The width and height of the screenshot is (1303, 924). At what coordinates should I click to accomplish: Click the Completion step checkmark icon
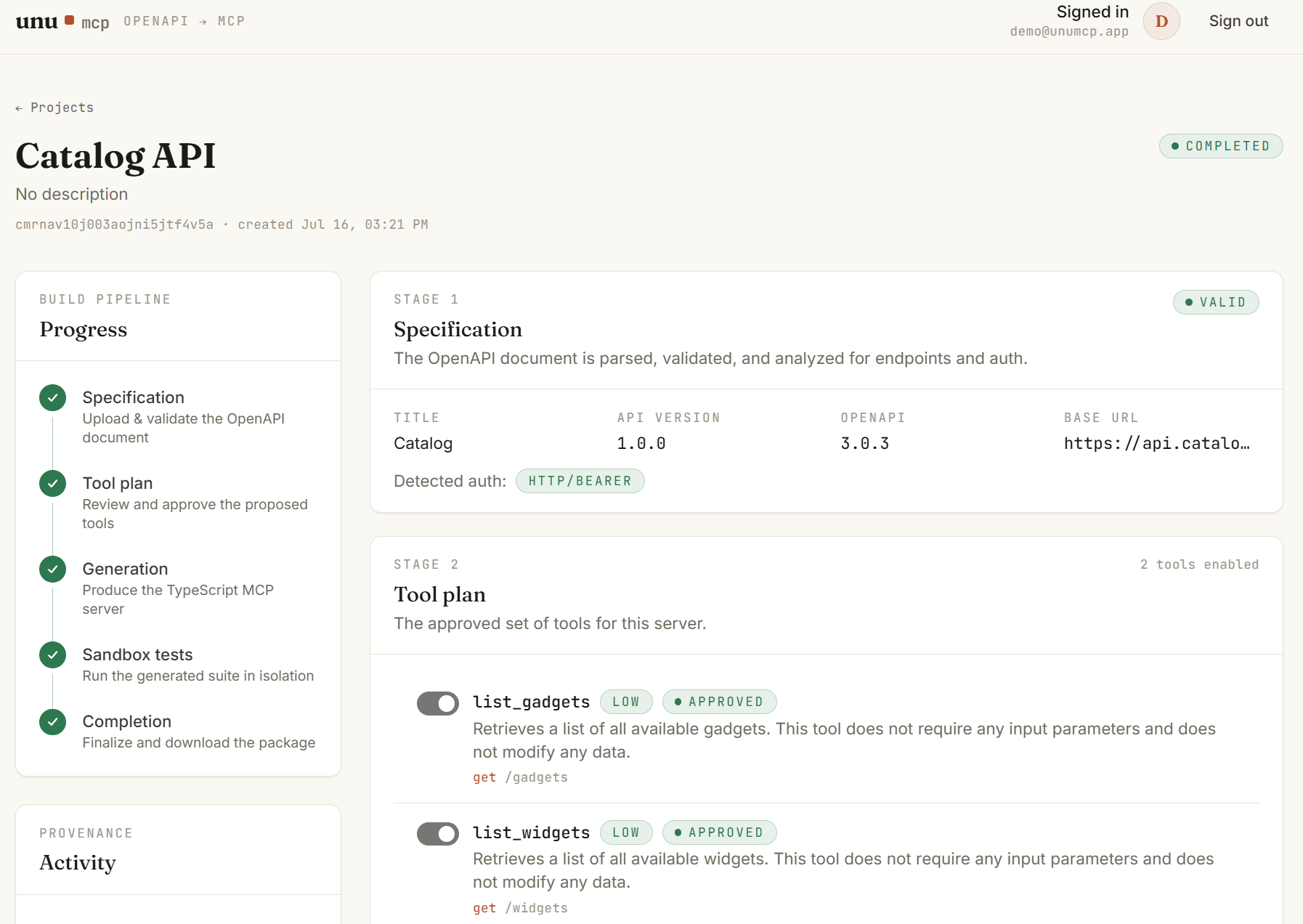[x=52, y=722]
